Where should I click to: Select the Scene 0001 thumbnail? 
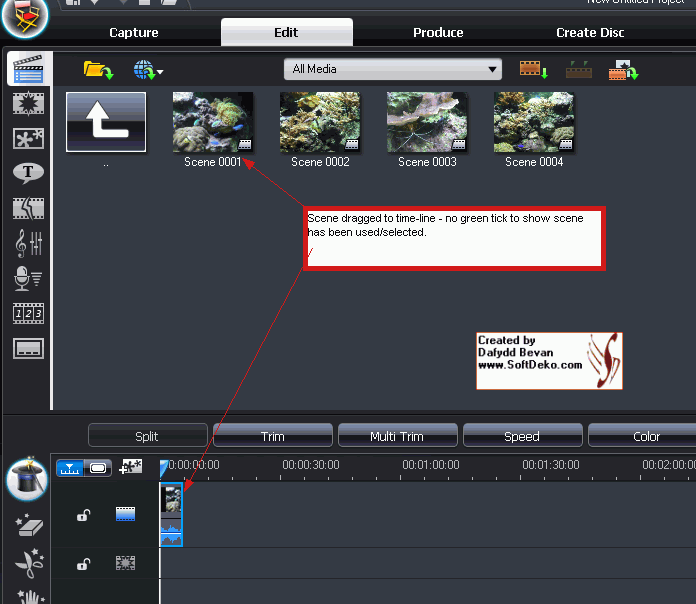[213, 122]
